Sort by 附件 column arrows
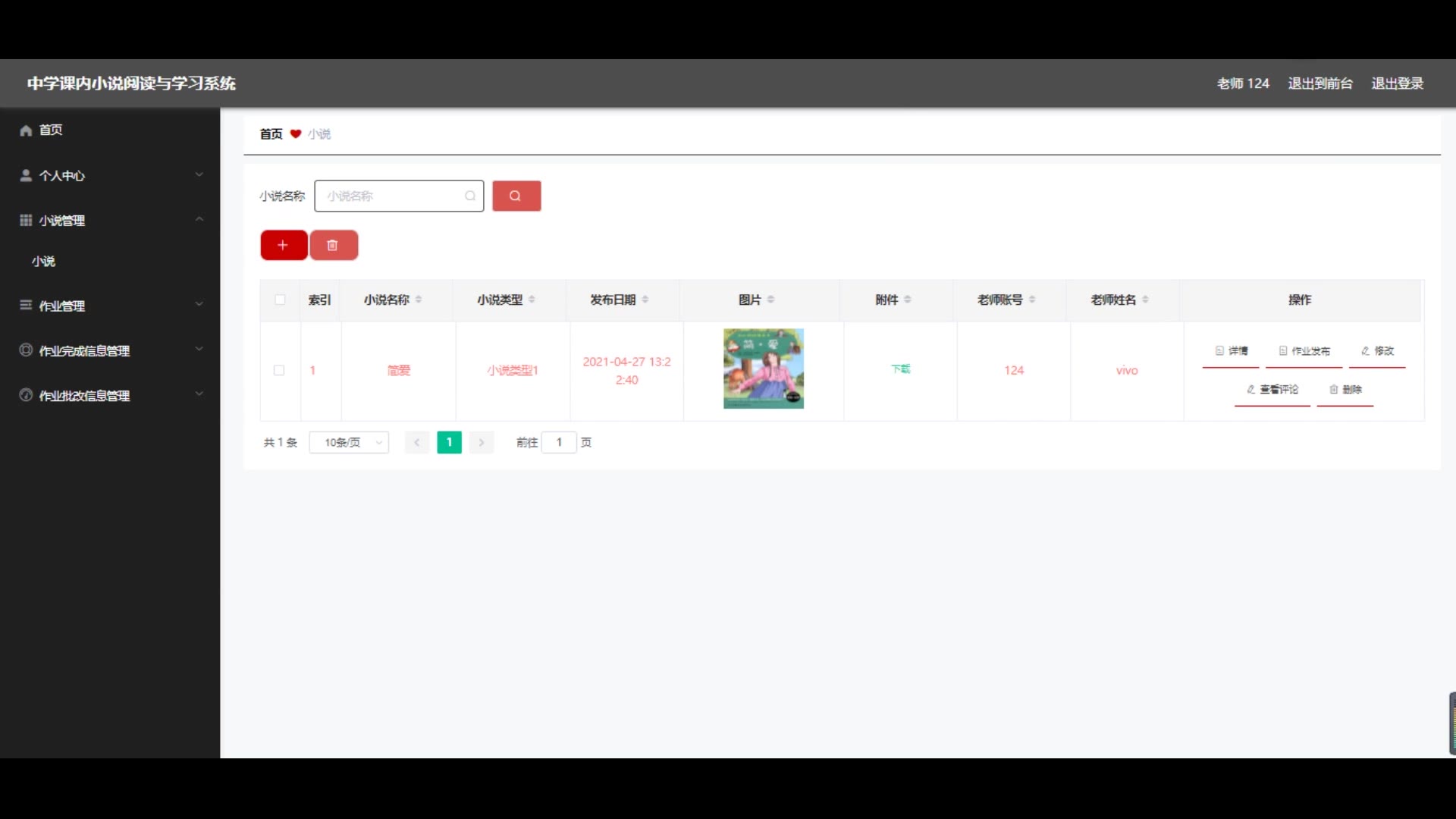Image resolution: width=1456 pixels, height=819 pixels. (908, 300)
